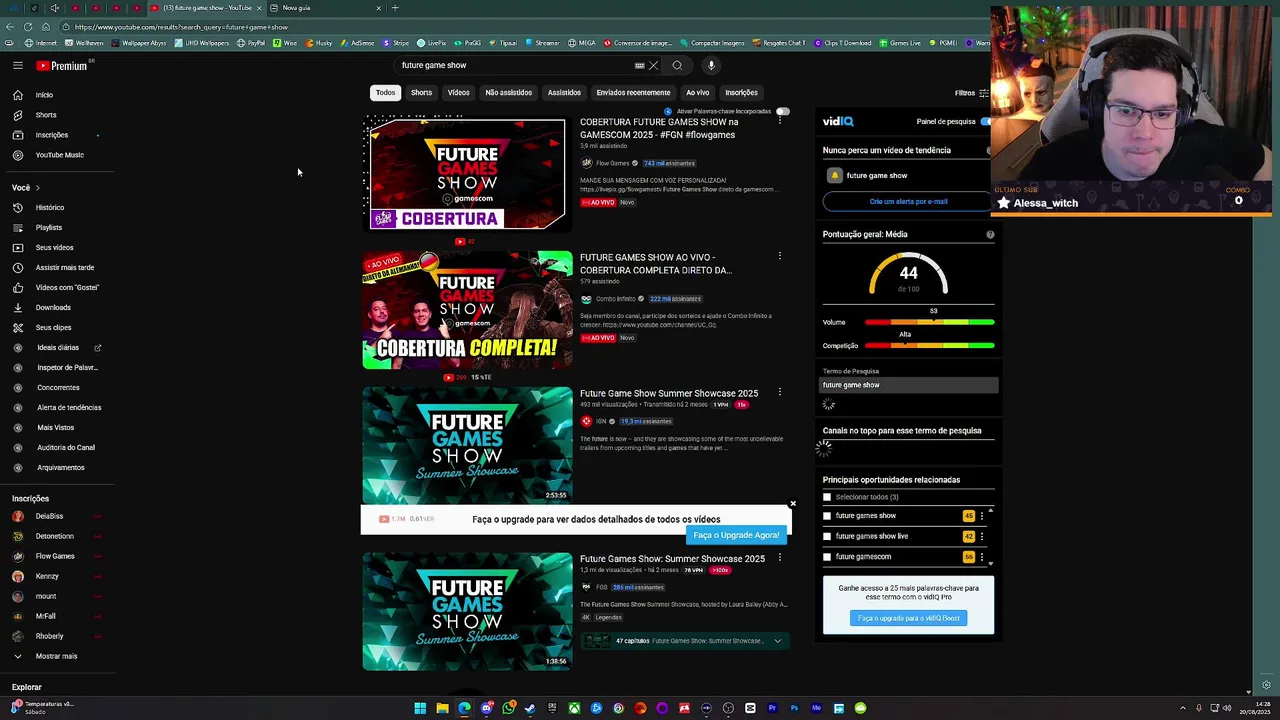1280x720 pixels.
Task: Click the Volume score bar
Action: [x=929, y=323]
